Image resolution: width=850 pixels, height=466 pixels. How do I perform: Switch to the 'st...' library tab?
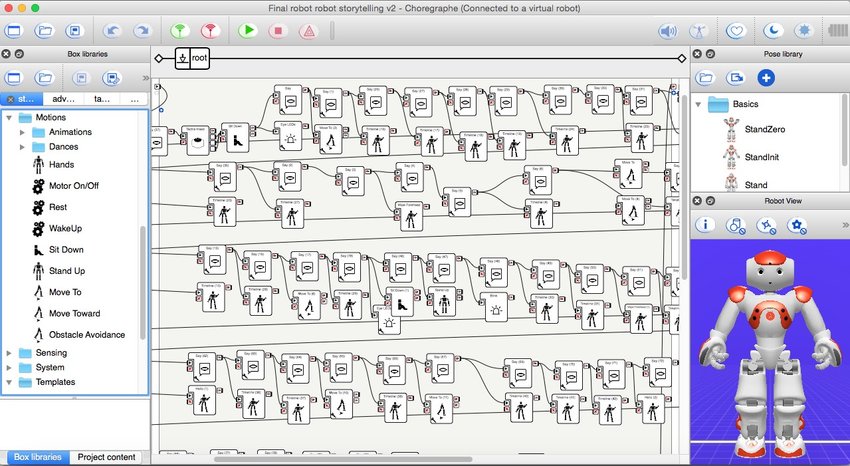(26, 99)
